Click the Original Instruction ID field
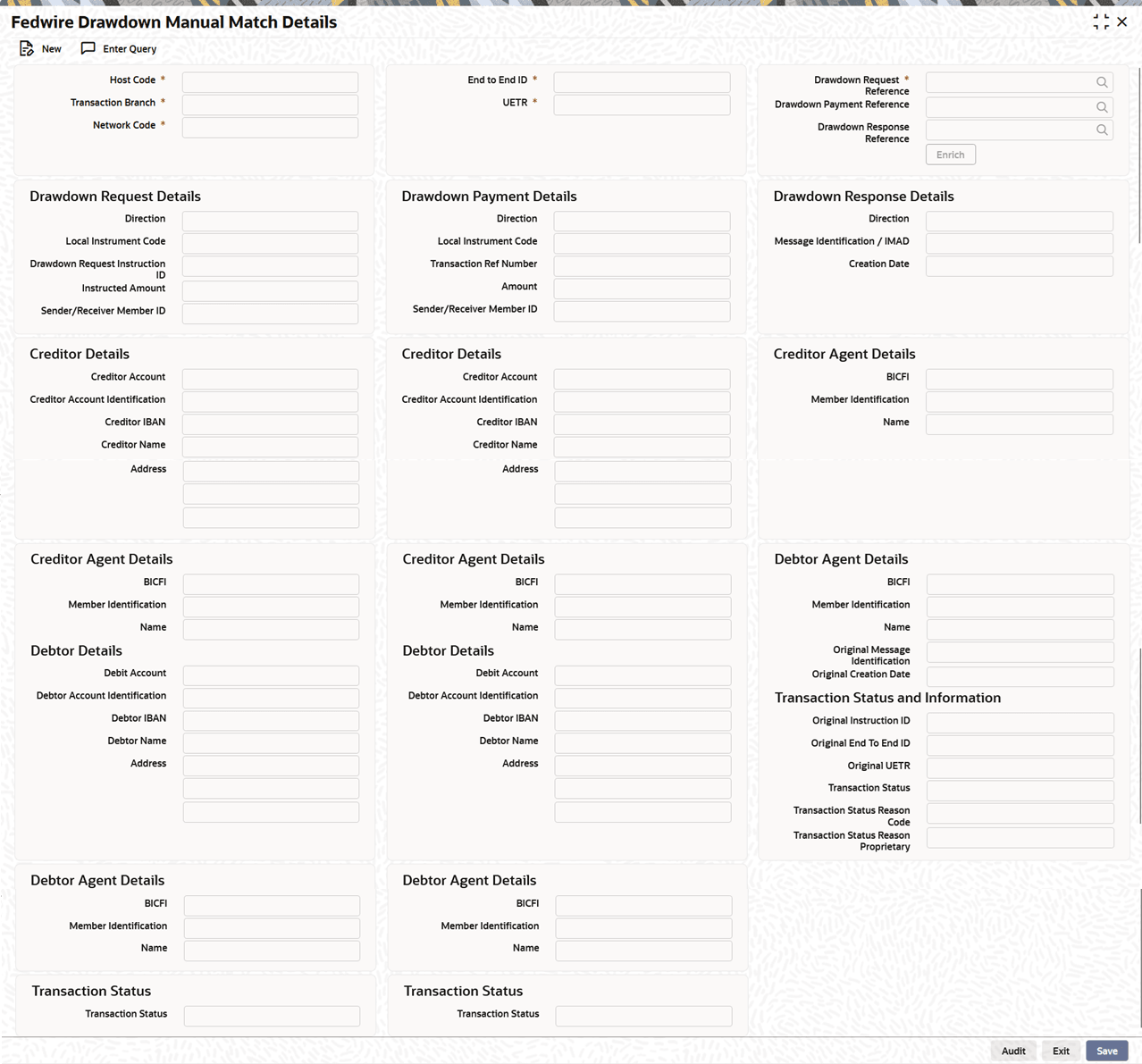Screen dimensions: 1142x1064 (x=1020, y=723)
